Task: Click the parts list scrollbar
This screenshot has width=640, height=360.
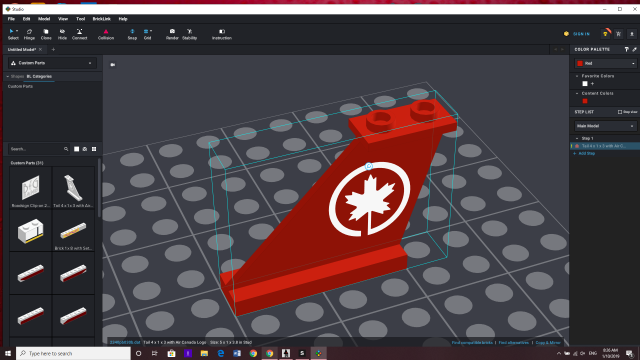Action: pyautogui.click(x=99, y=188)
